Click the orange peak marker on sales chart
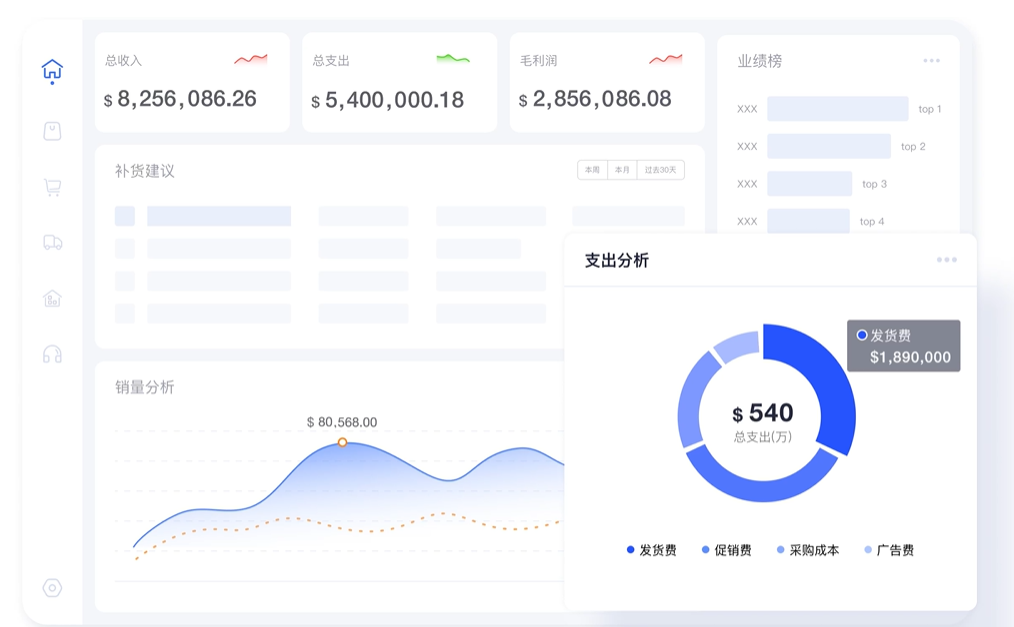Image resolution: width=1014 pixels, height=627 pixels. point(342,442)
